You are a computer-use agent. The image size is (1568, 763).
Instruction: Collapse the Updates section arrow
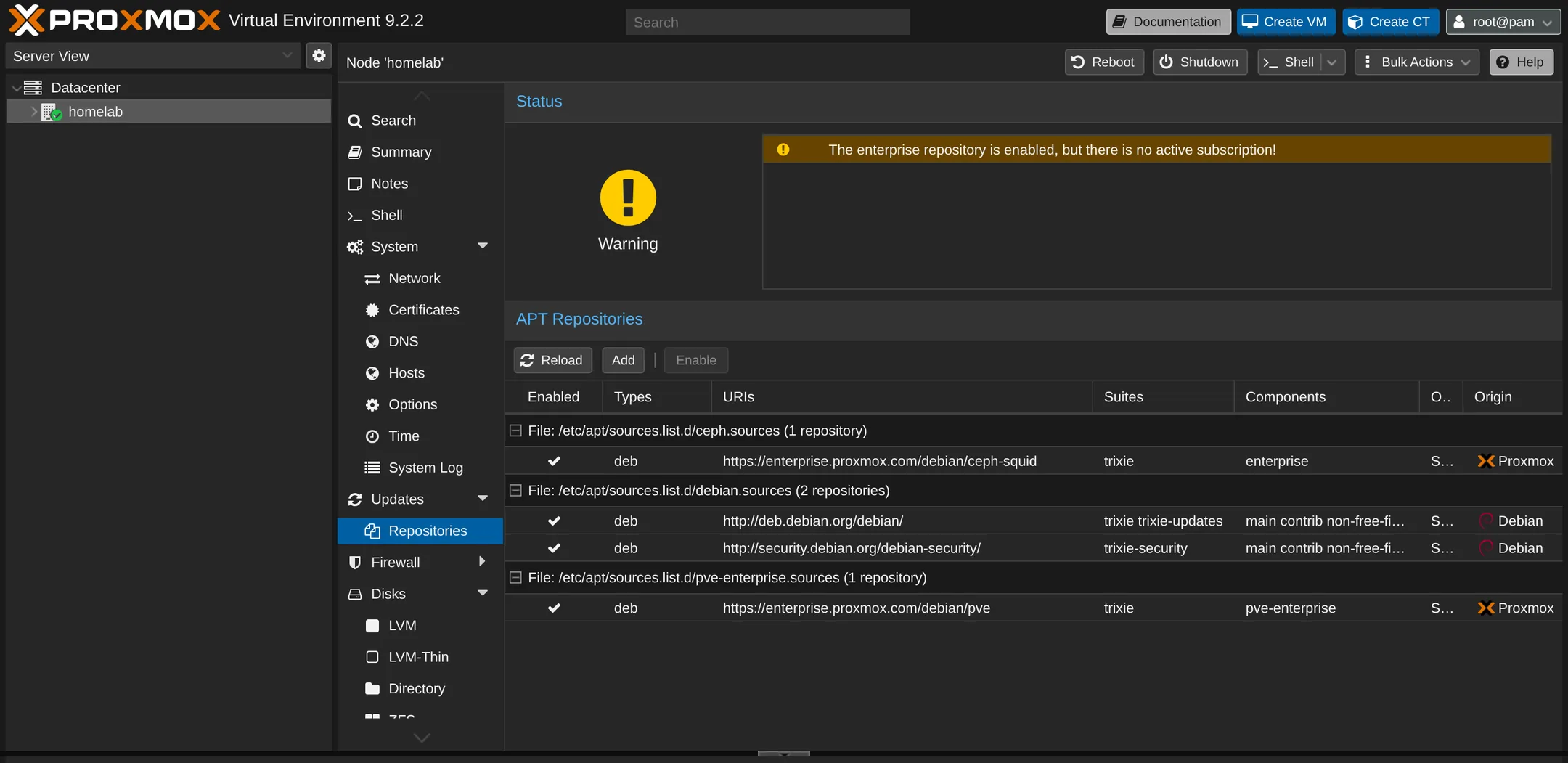click(x=483, y=499)
